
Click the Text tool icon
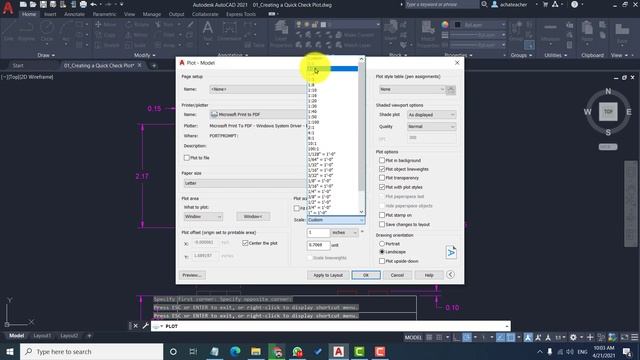(208, 29)
